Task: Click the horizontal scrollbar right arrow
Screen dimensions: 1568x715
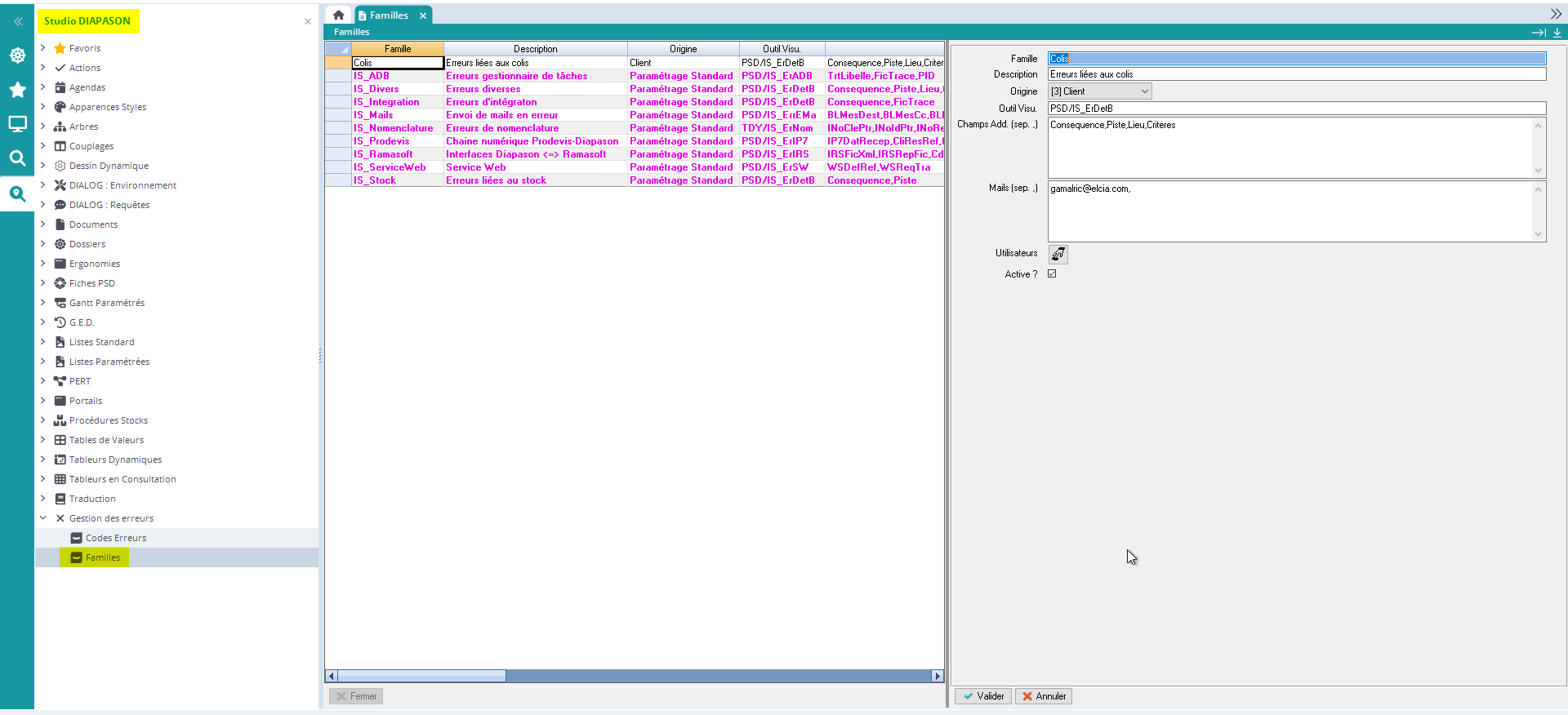Action: [938, 676]
